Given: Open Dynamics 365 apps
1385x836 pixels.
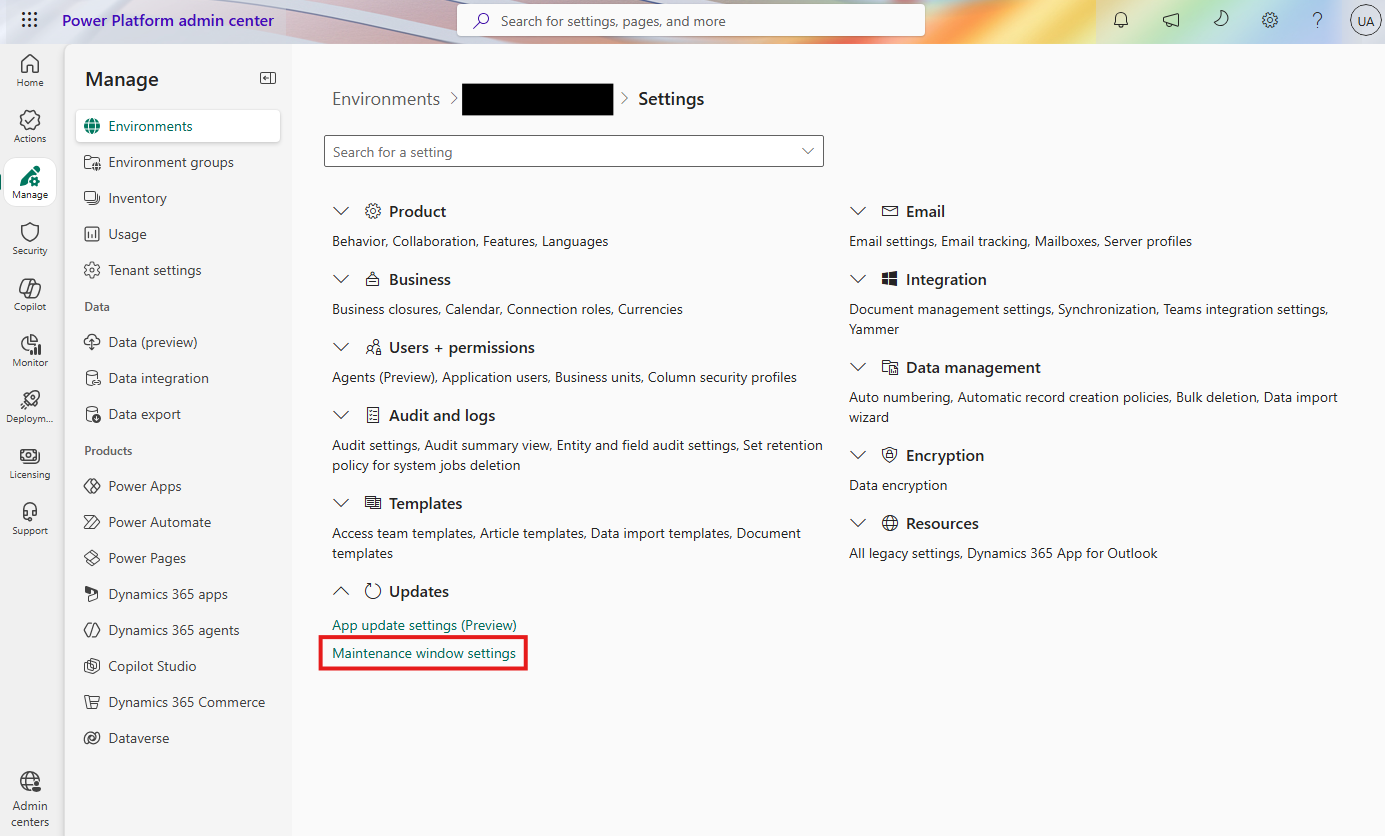Looking at the screenshot, I should (178, 594).
